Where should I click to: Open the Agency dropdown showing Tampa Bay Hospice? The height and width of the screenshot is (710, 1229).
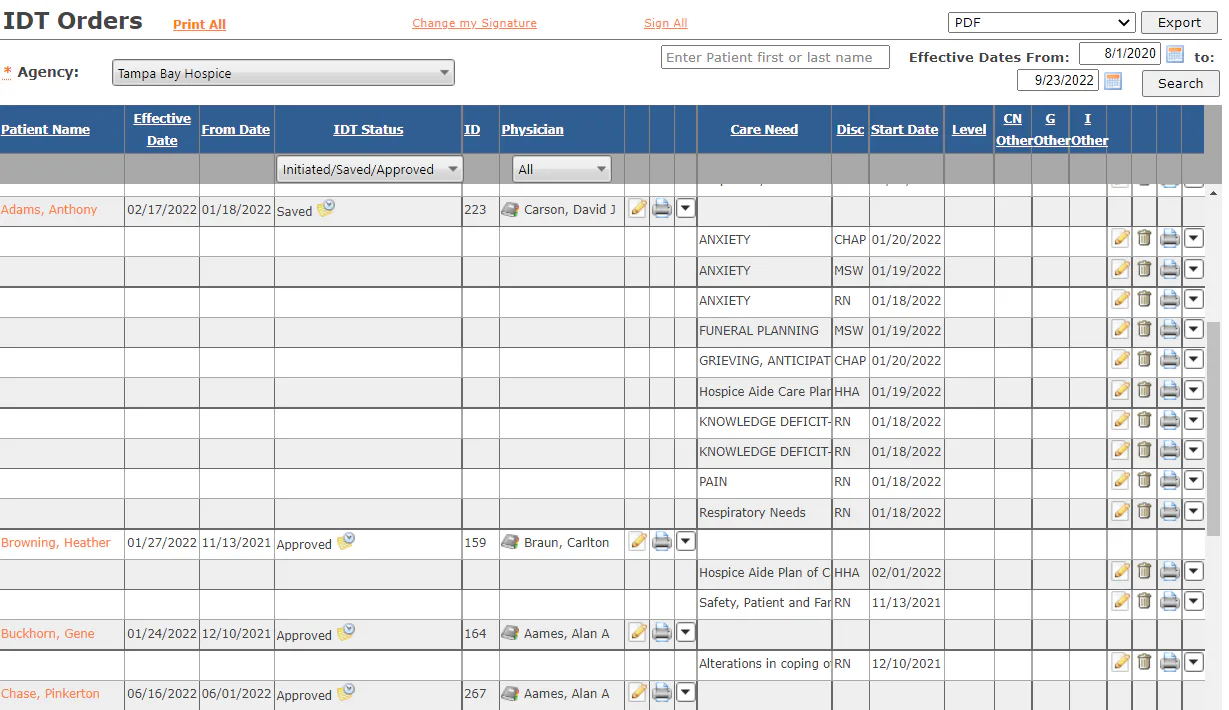(283, 73)
